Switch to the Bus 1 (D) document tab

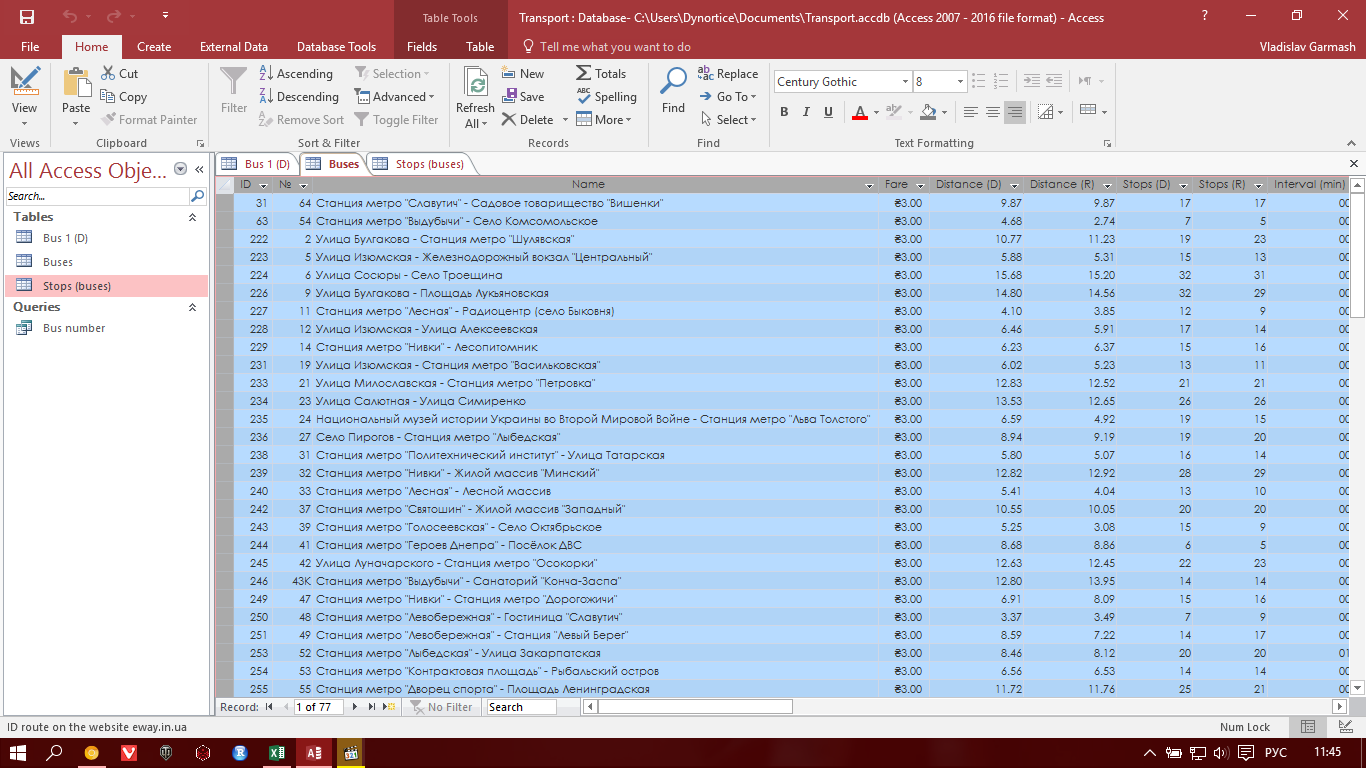pos(257,164)
